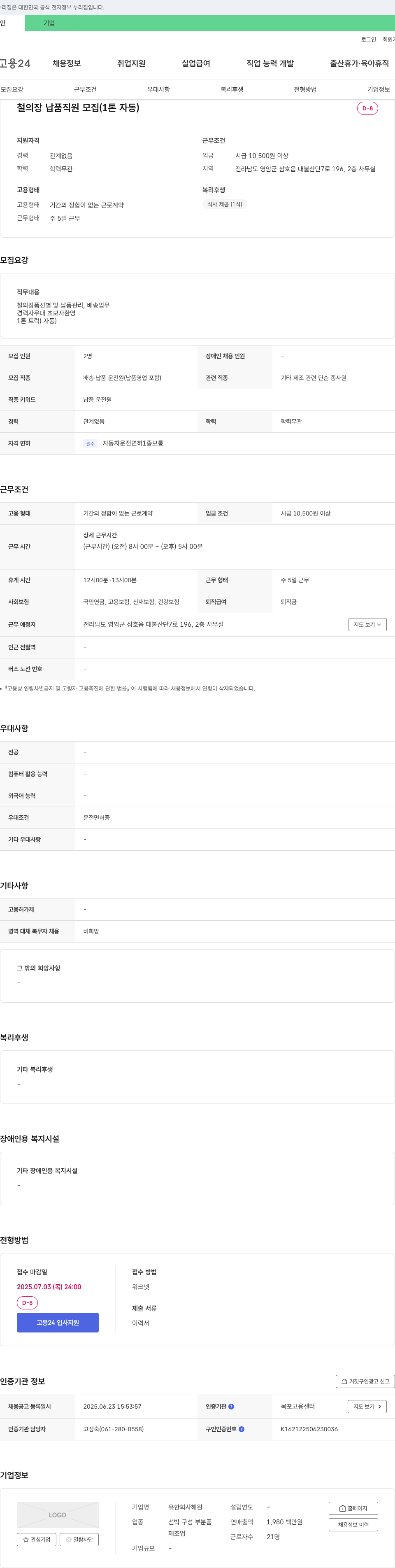Open the 출산휴가·육아휴직 menu
This screenshot has width=395, height=1568.
[359, 63]
